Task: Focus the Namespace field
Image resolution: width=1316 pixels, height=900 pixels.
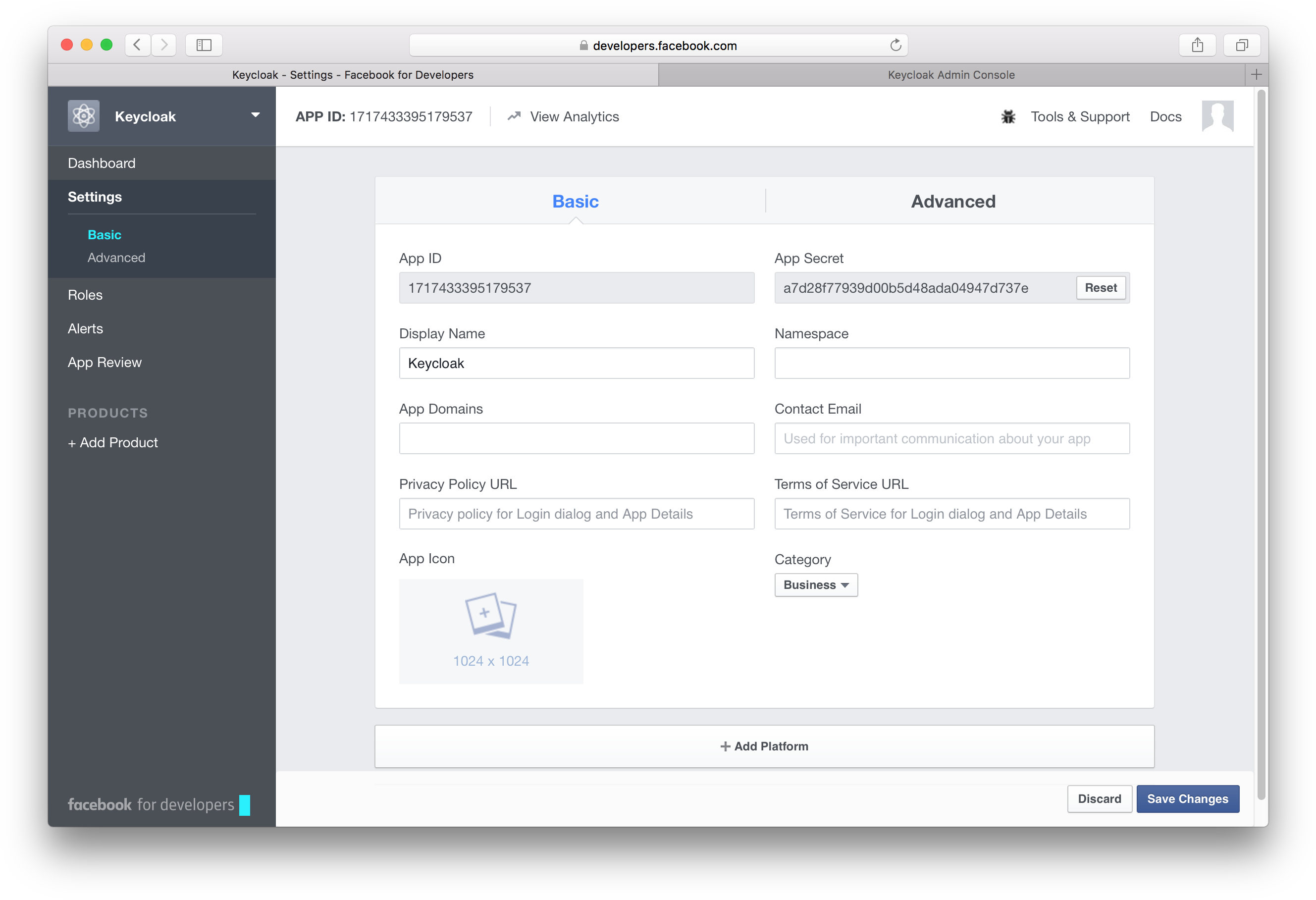Action: [x=952, y=363]
